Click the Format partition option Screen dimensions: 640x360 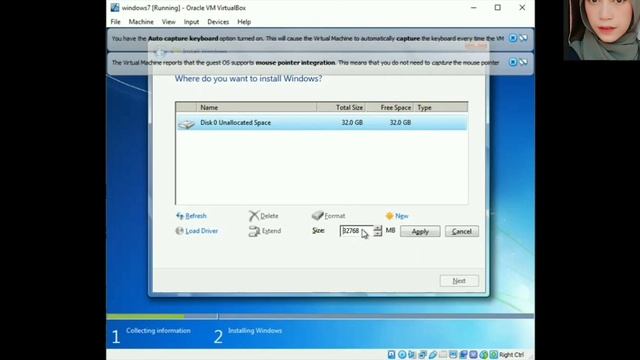point(329,216)
